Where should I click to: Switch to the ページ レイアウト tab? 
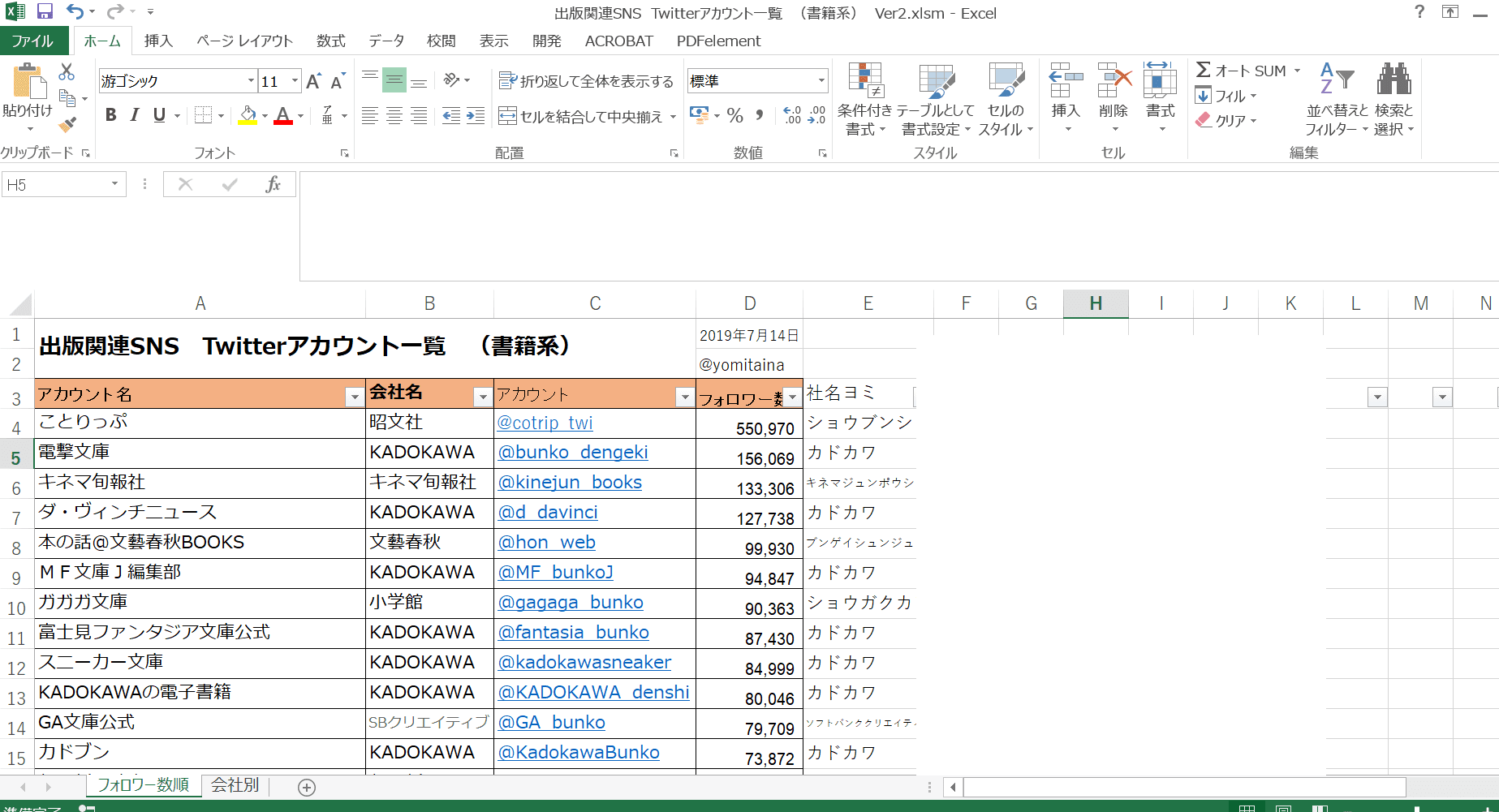tap(244, 41)
